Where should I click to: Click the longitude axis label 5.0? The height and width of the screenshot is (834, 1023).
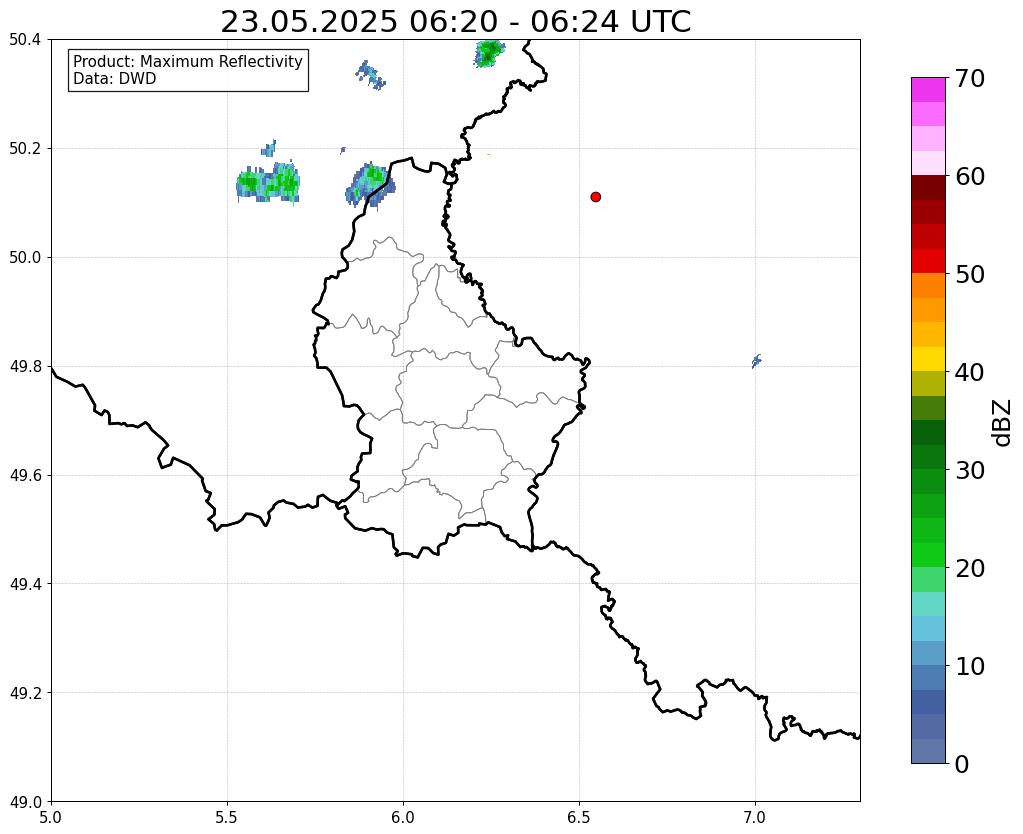pos(51,817)
